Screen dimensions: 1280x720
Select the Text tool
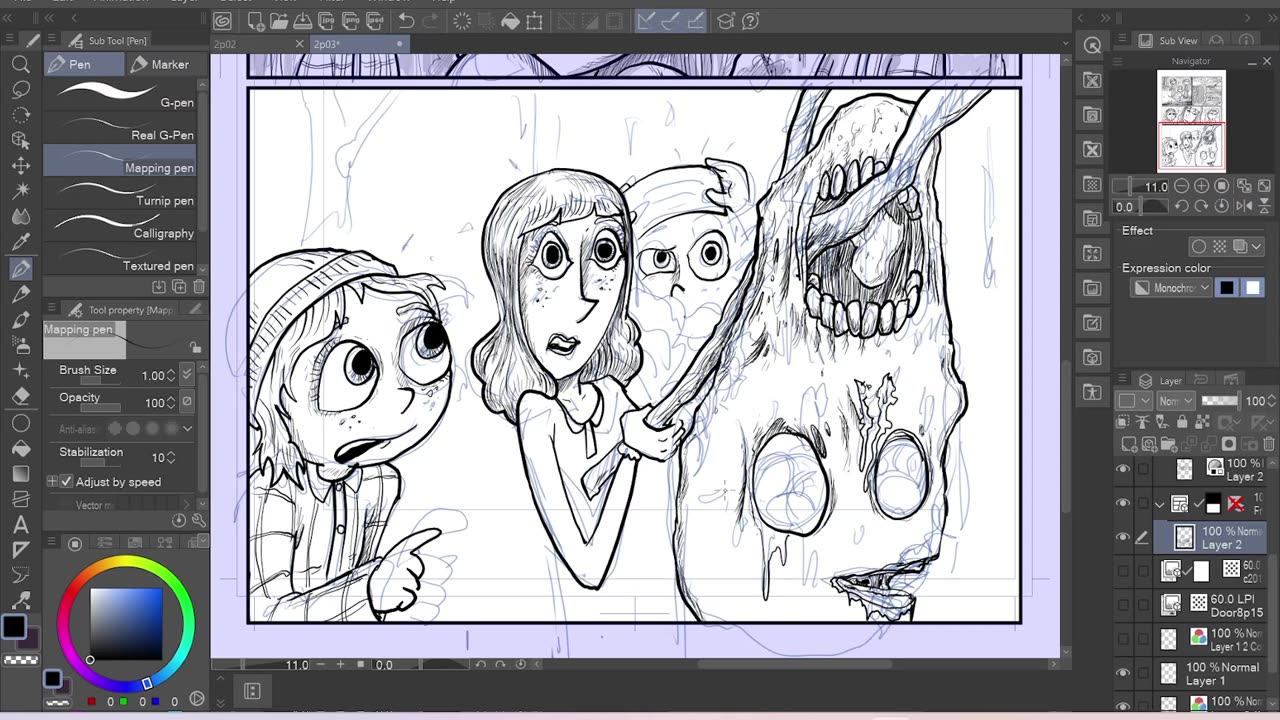coord(20,525)
